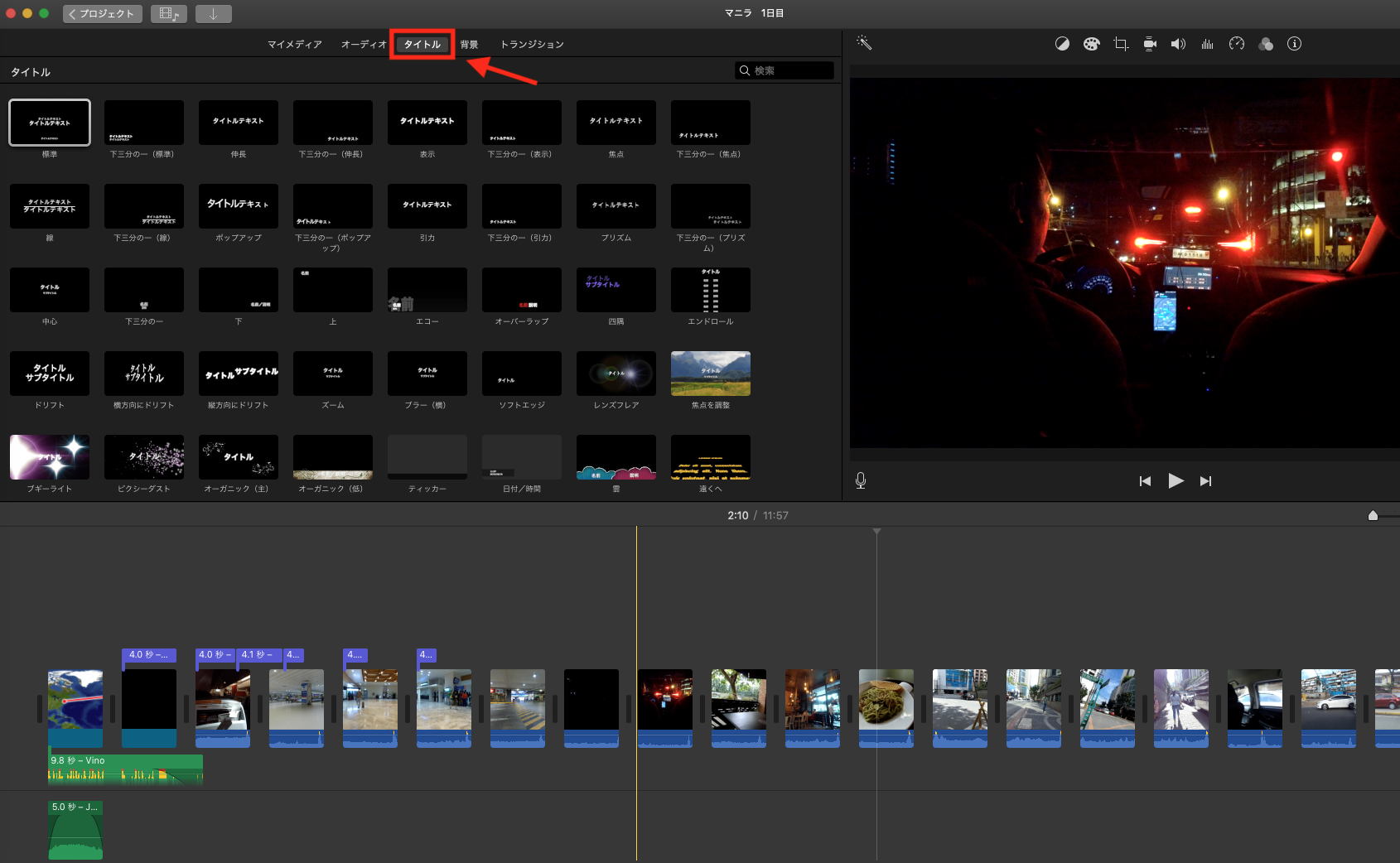Skip to previous clip in viewer
This screenshot has height=863, width=1400.
point(1145,481)
